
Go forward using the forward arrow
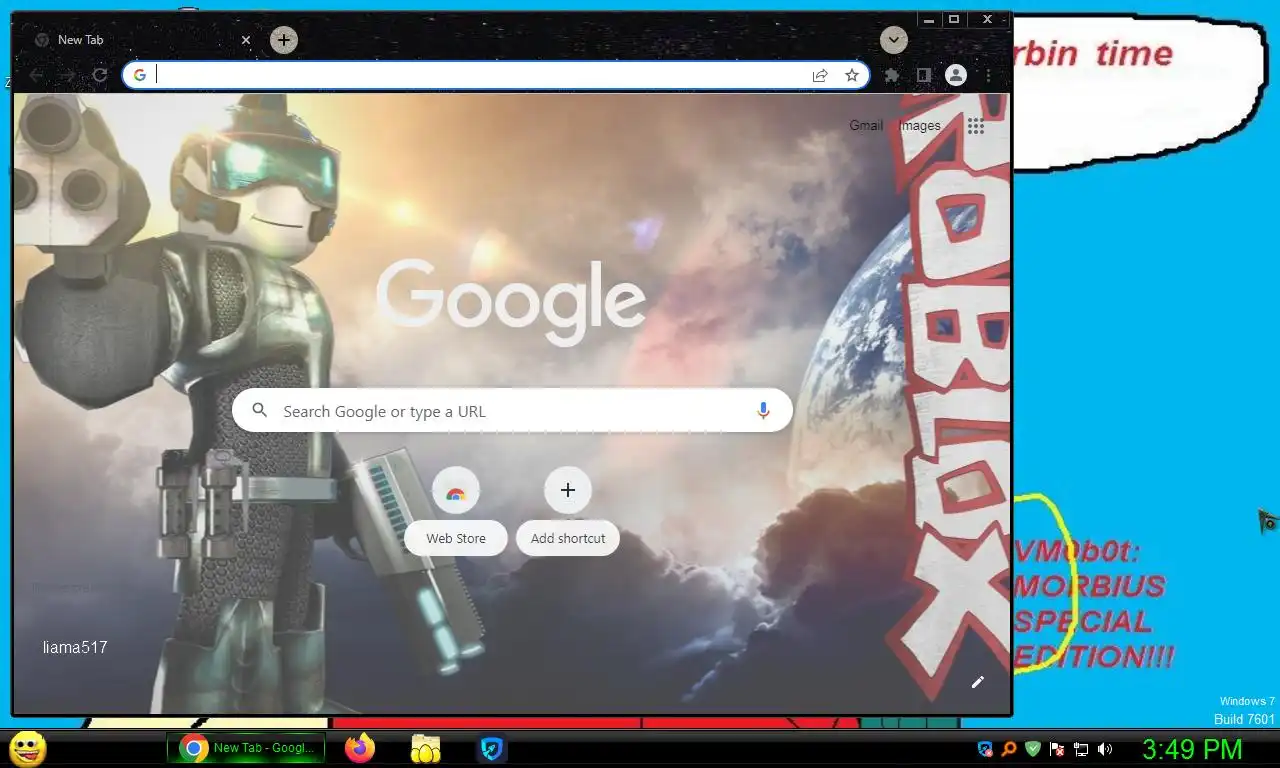[x=68, y=75]
